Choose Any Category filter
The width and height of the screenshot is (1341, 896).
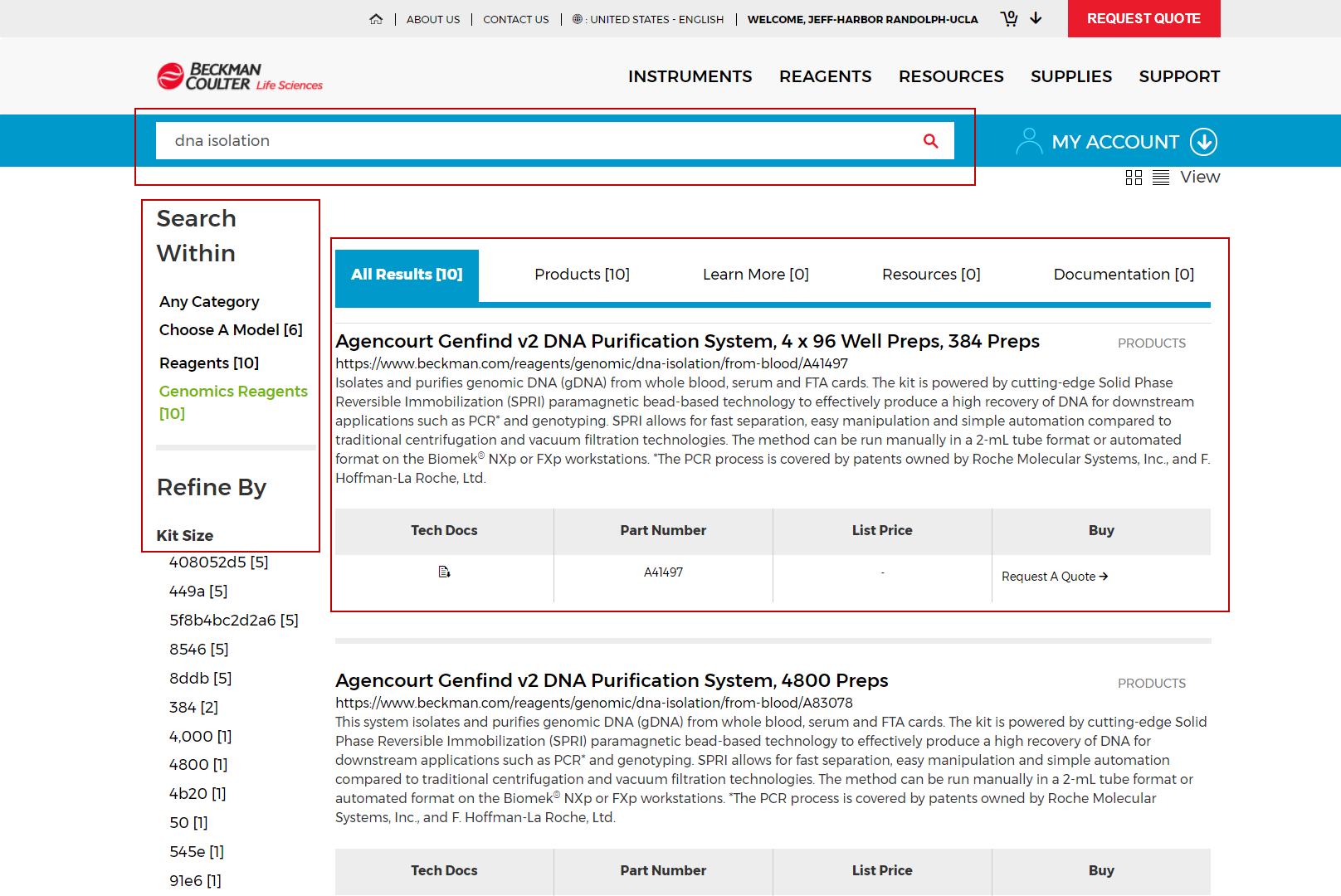tap(209, 302)
